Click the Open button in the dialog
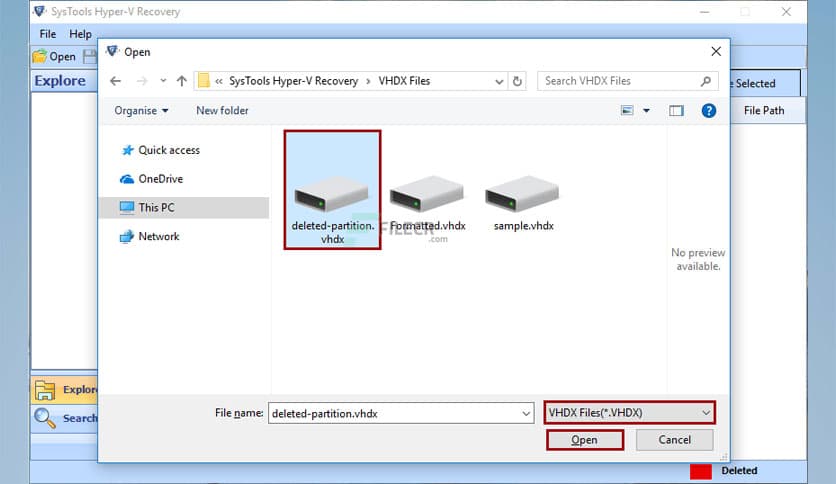 click(x=585, y=440)
